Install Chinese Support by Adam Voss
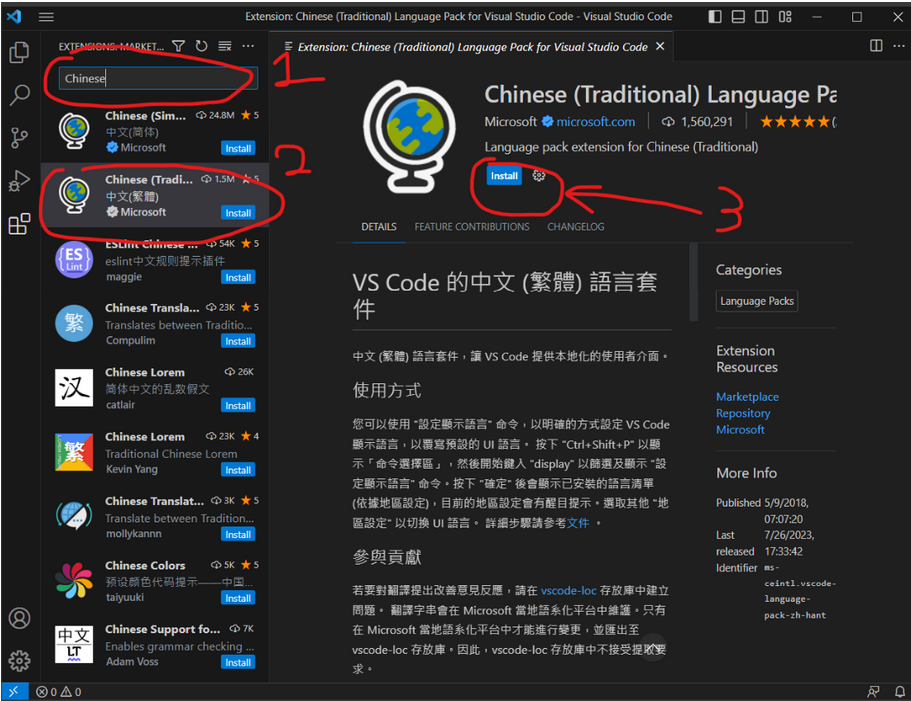The image size is (911, 701). (x=238, y=663)
